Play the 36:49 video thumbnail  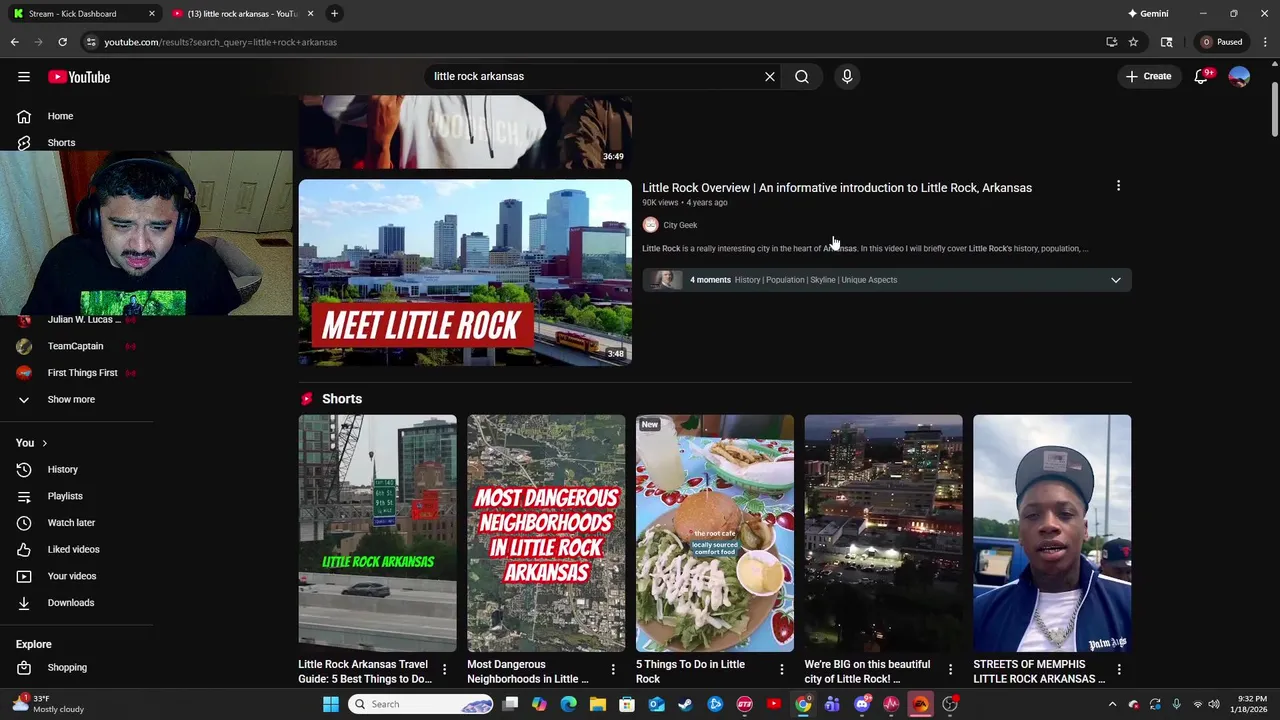click(465, 132)
